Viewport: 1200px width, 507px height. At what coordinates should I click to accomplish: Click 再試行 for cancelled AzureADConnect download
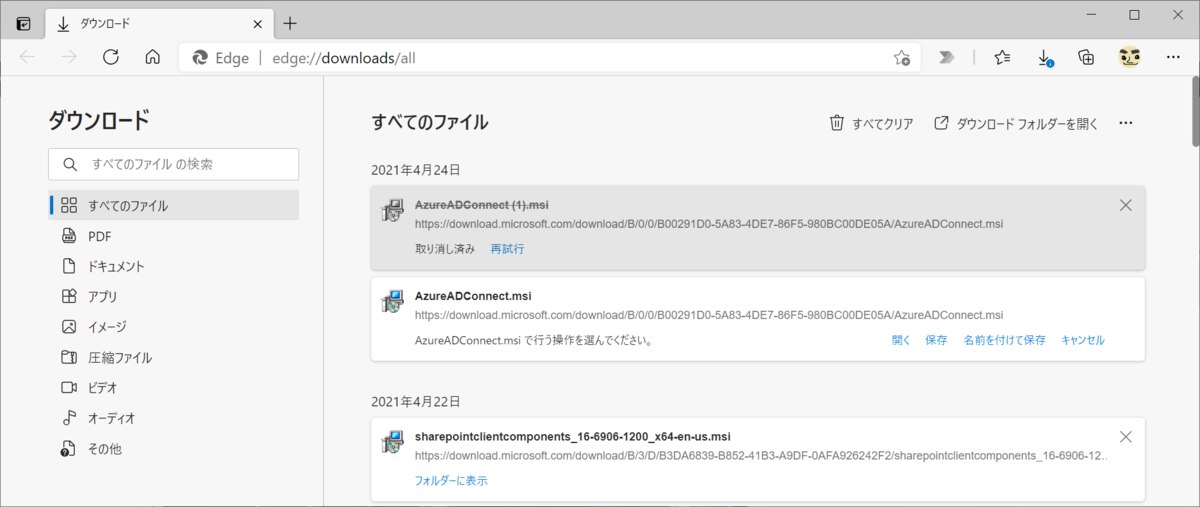(x=507, y=249)
